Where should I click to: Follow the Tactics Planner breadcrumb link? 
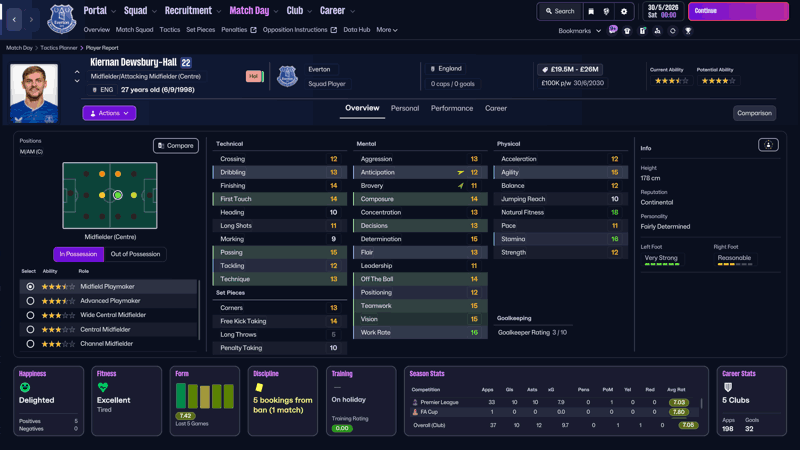[59, 48]
